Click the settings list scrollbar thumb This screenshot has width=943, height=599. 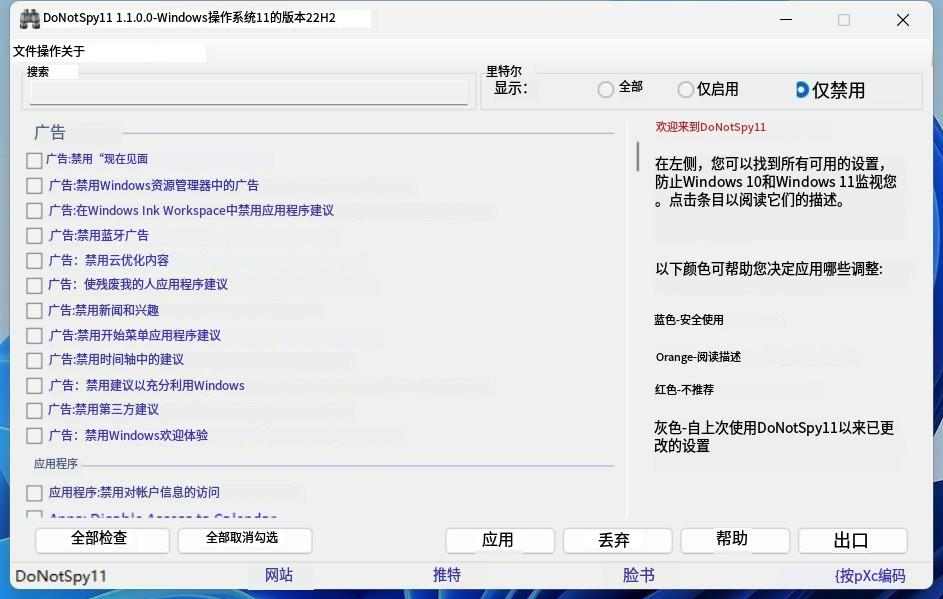click(x=637, y=156)
